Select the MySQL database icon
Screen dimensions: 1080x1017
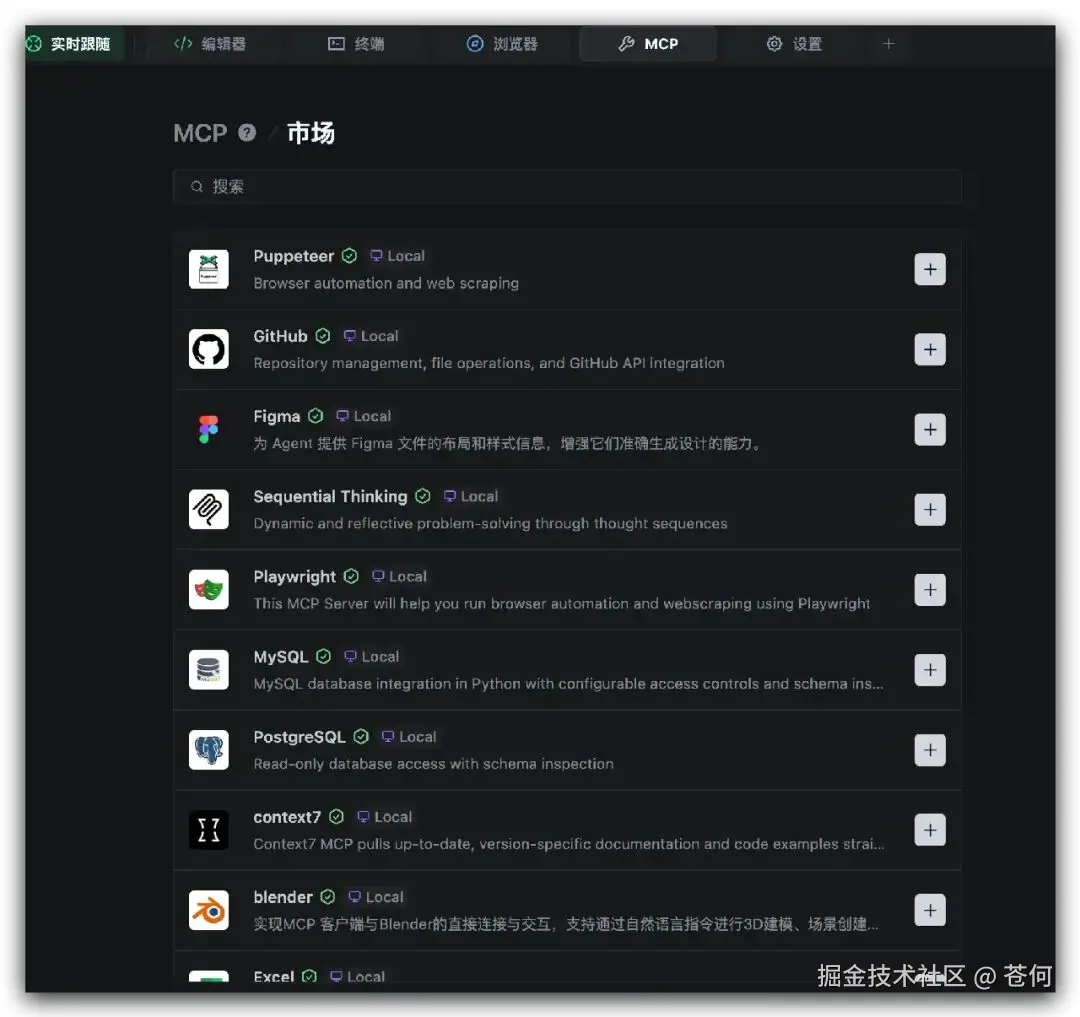tap(209, 669)
